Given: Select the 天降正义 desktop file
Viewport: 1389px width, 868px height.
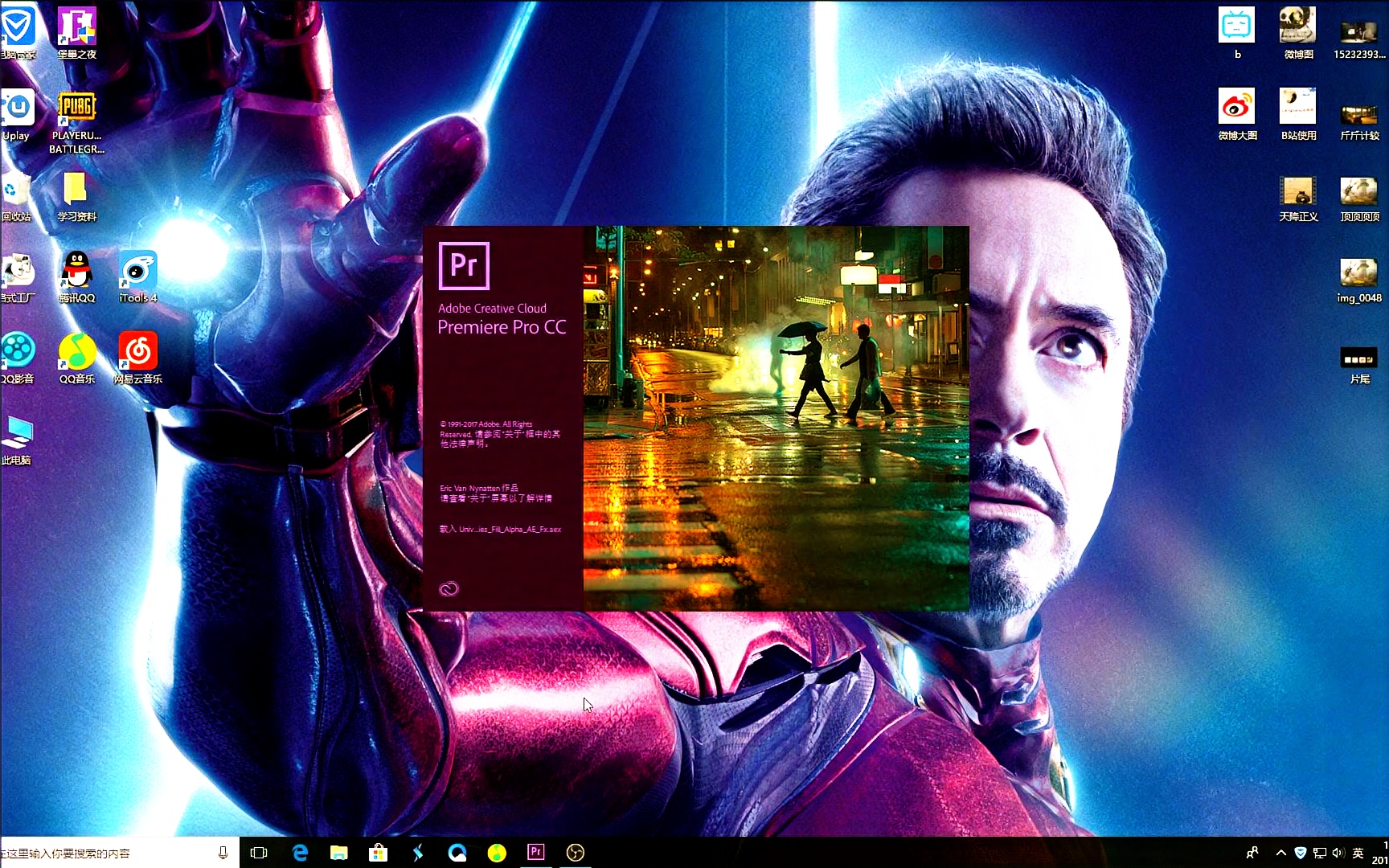Looking at the screenshot, I should pos(1298,199).
